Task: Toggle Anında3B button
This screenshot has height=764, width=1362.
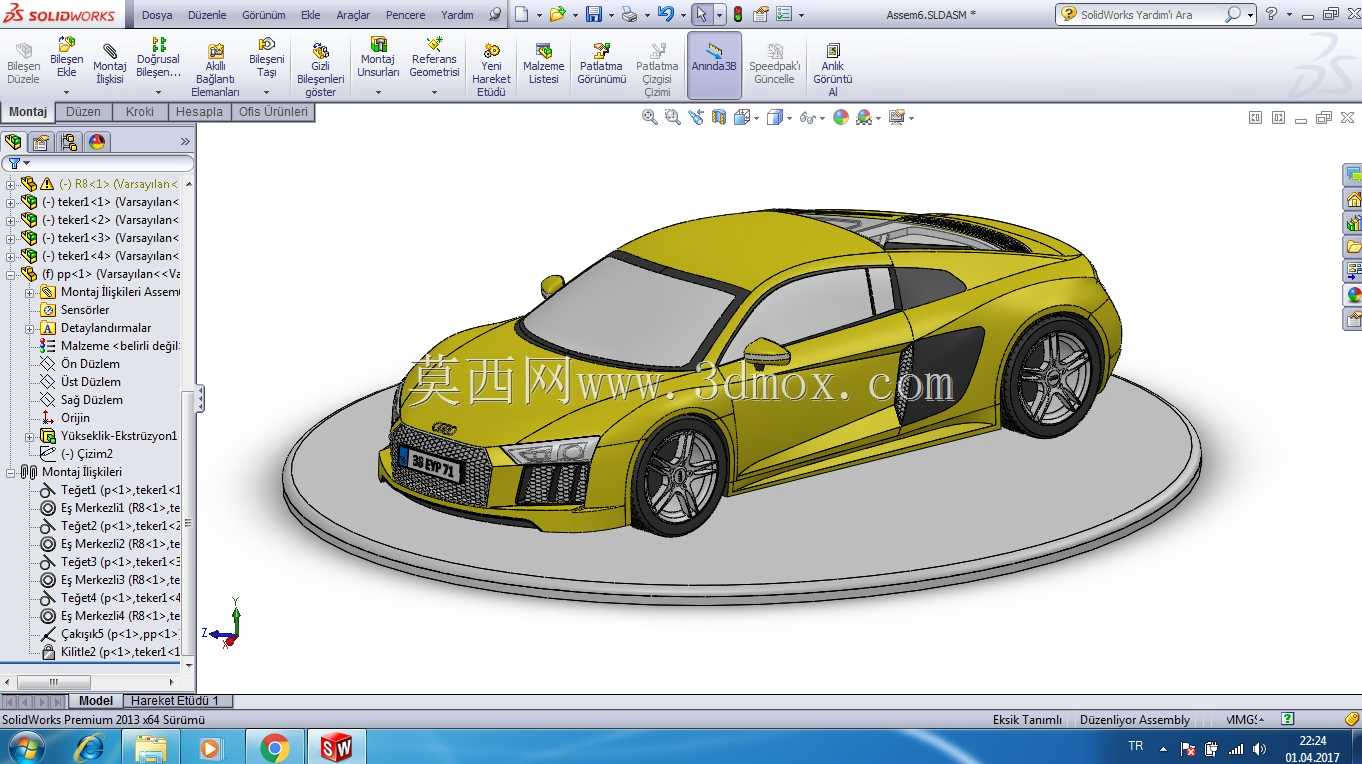Action: [x=714, y=65]
